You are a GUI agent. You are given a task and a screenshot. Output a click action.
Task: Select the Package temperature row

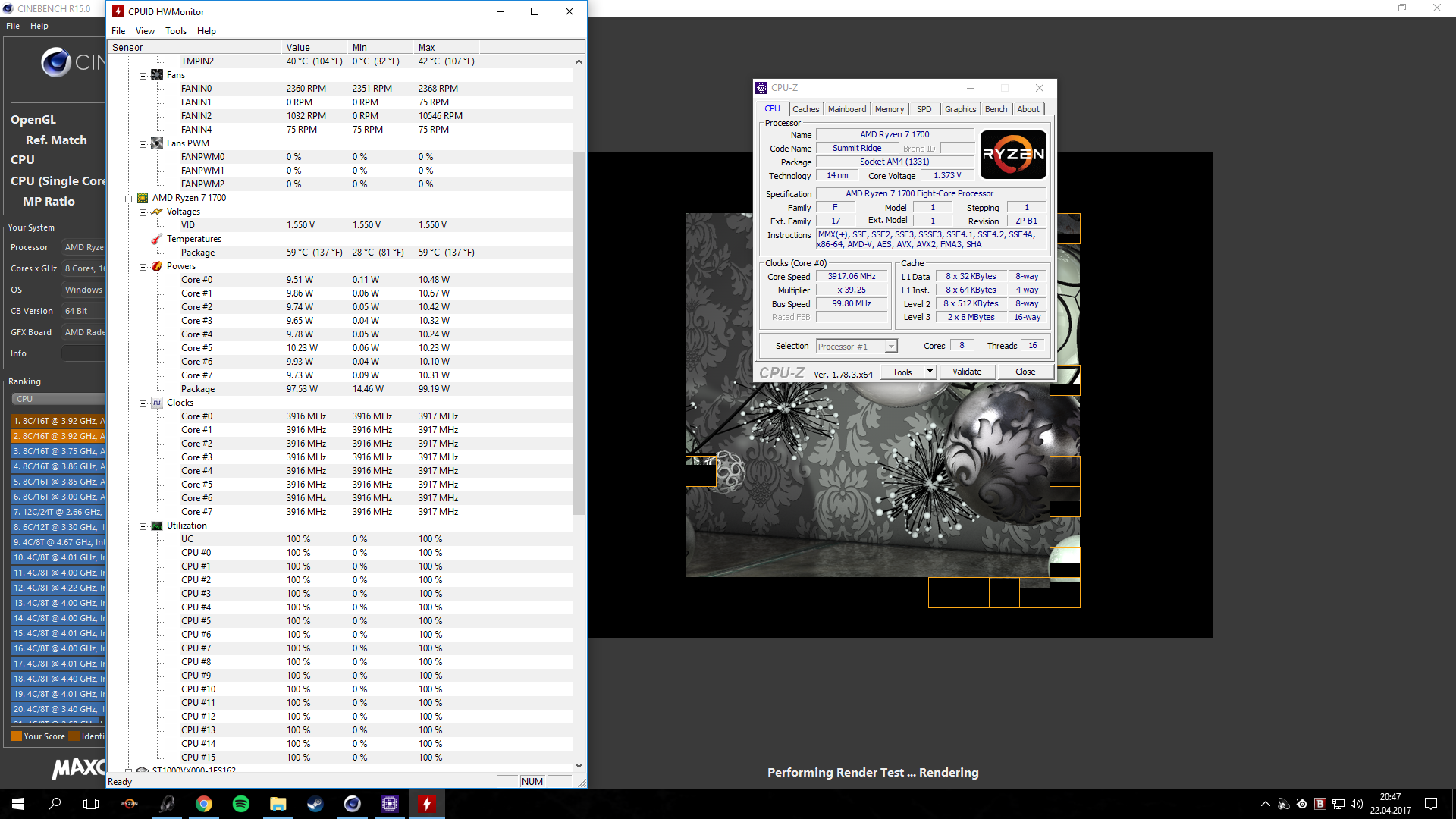375,253
